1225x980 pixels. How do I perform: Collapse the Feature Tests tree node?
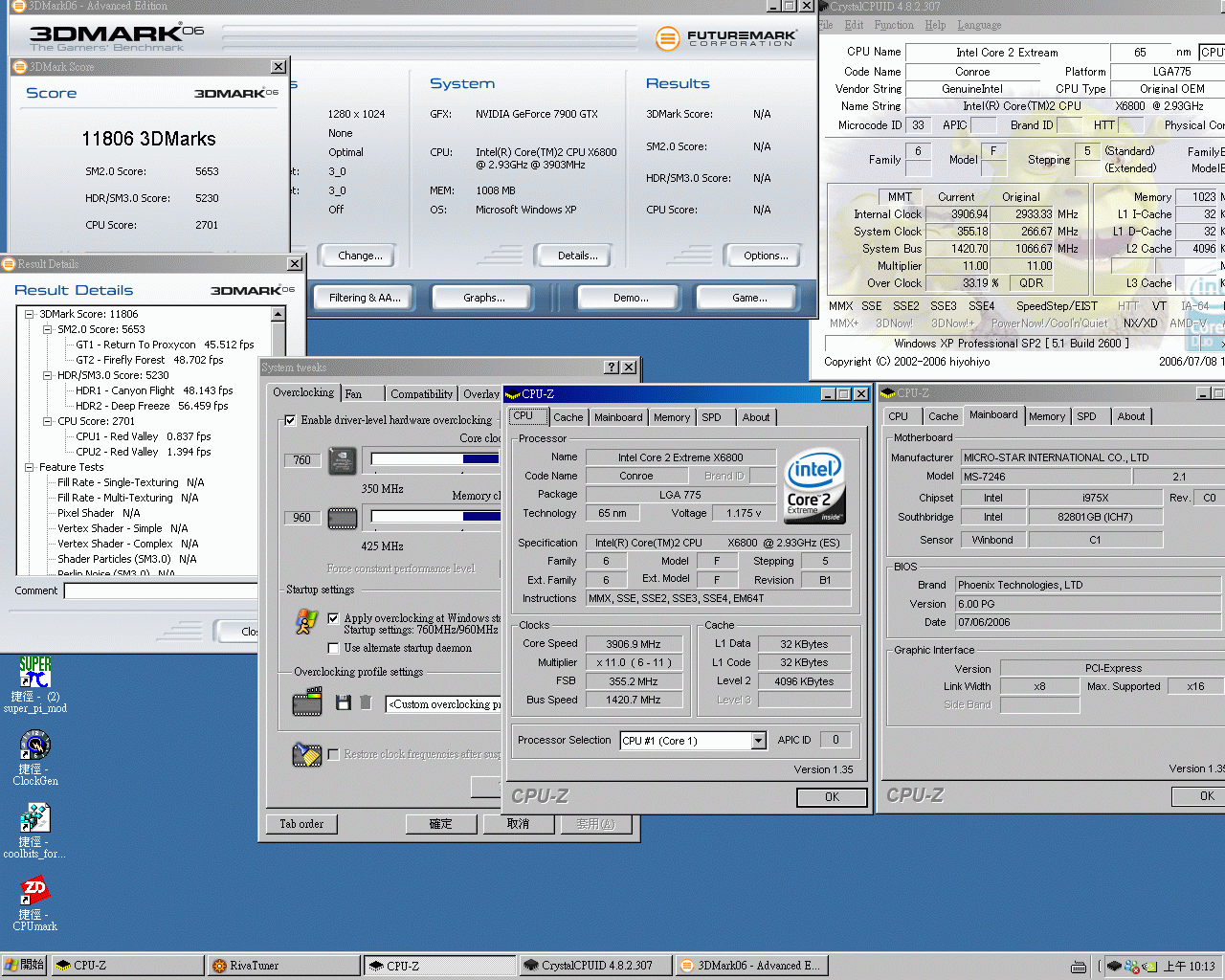29,467
